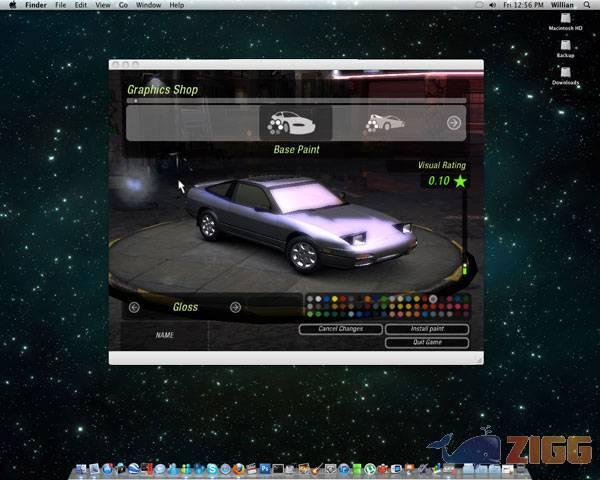Image resolution: width=600 pixels, height=480 pixels.
Task: Click the clock showing Fri 12:56 PM
Action: [x=523, y=5]
